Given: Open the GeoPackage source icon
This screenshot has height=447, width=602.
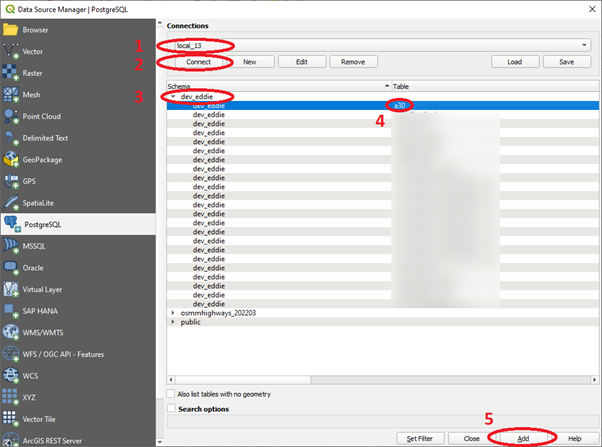Looking at the screenshot, I should point(12,159).
